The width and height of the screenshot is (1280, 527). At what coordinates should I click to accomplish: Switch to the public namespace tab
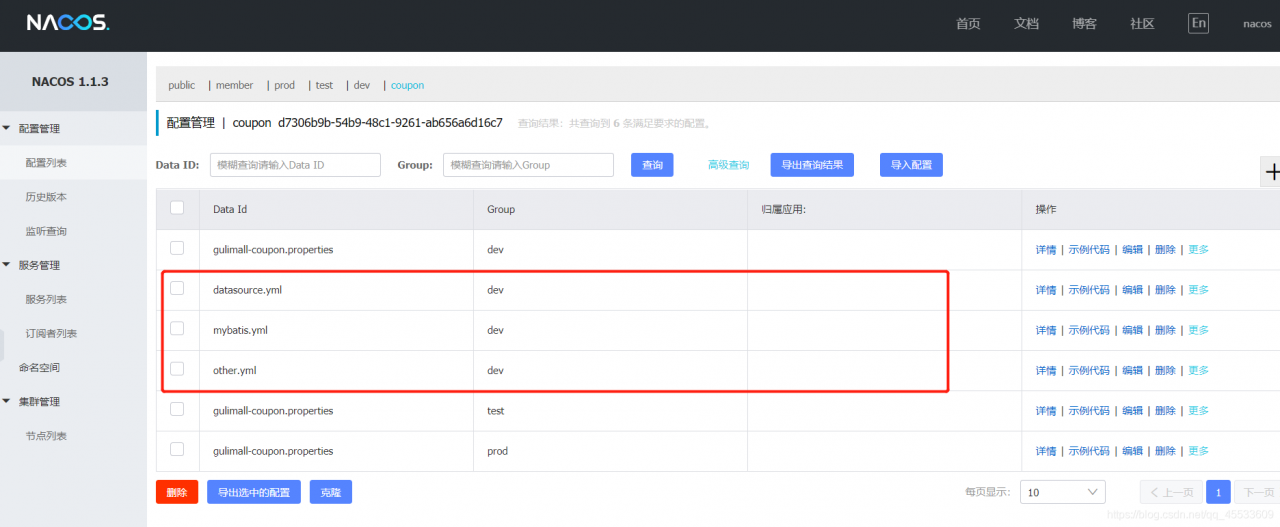[182, 85]
